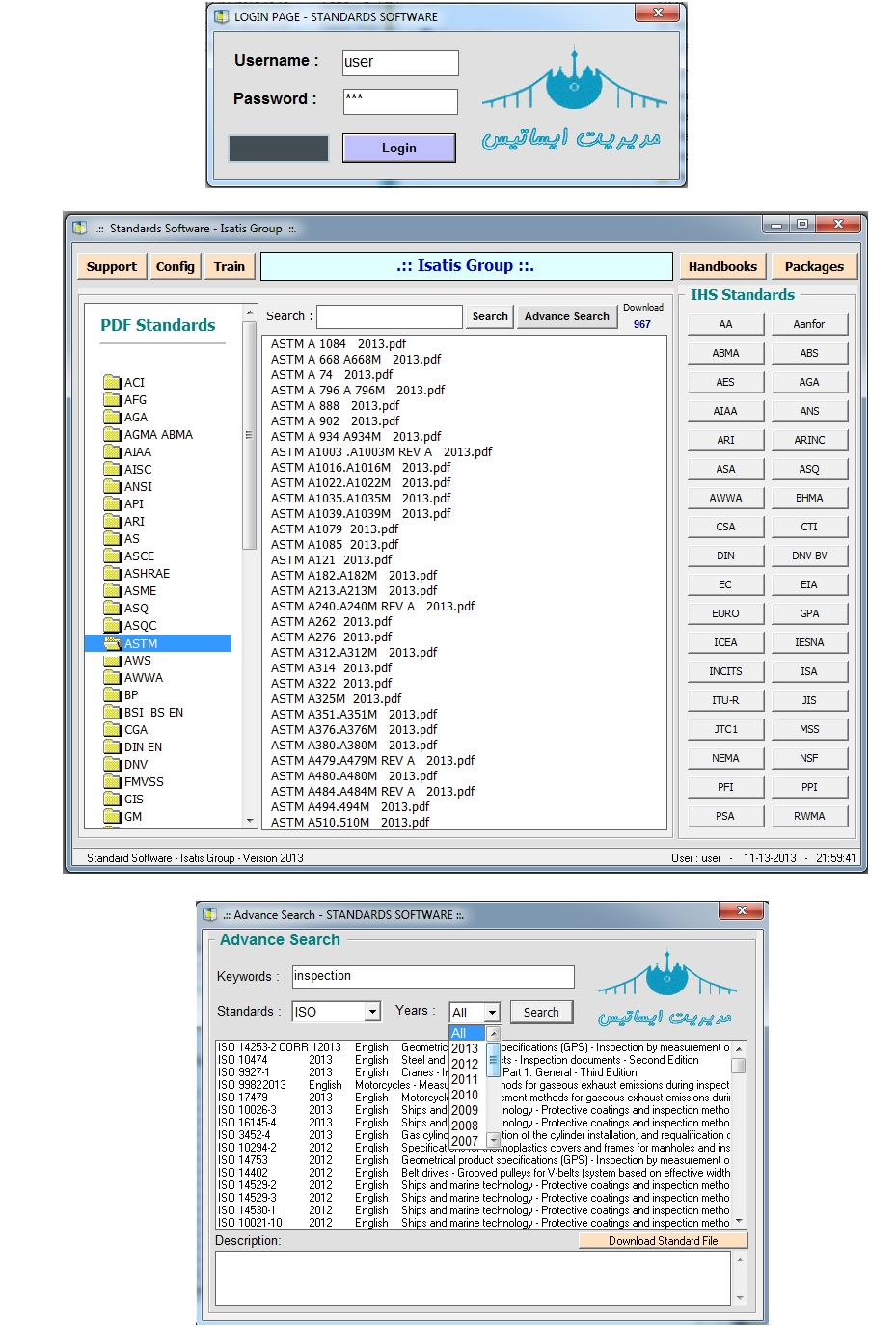Screen dimensions: 896x1329
Task: Click the IESNA IHS standard button
Action: [x=809, y=642]
